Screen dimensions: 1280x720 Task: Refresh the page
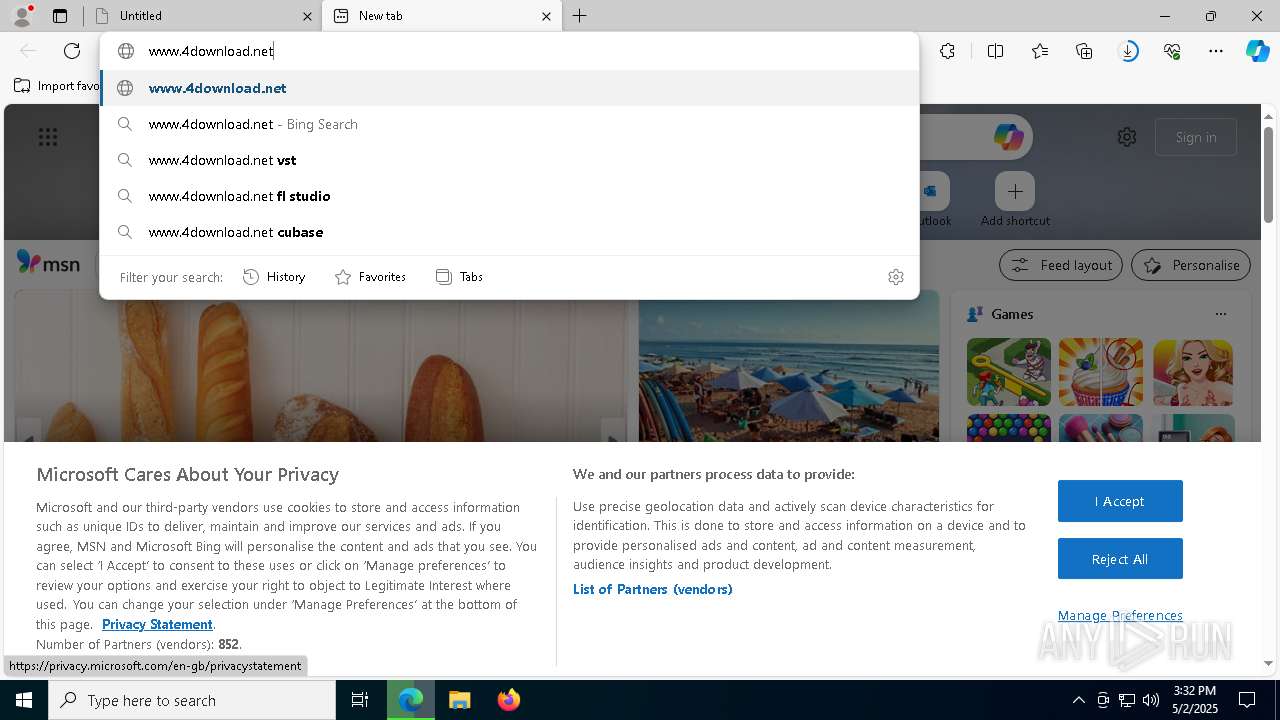[72, 51]
